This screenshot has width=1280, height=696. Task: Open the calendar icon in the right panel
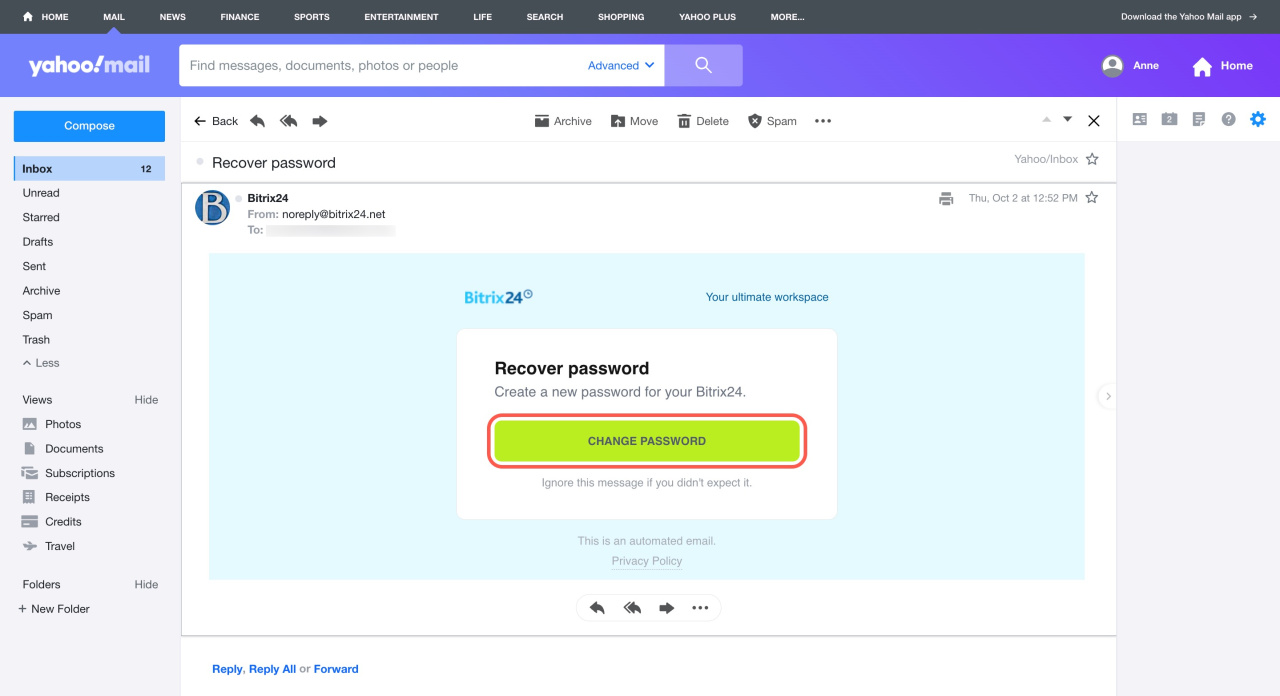[1169, 119]
